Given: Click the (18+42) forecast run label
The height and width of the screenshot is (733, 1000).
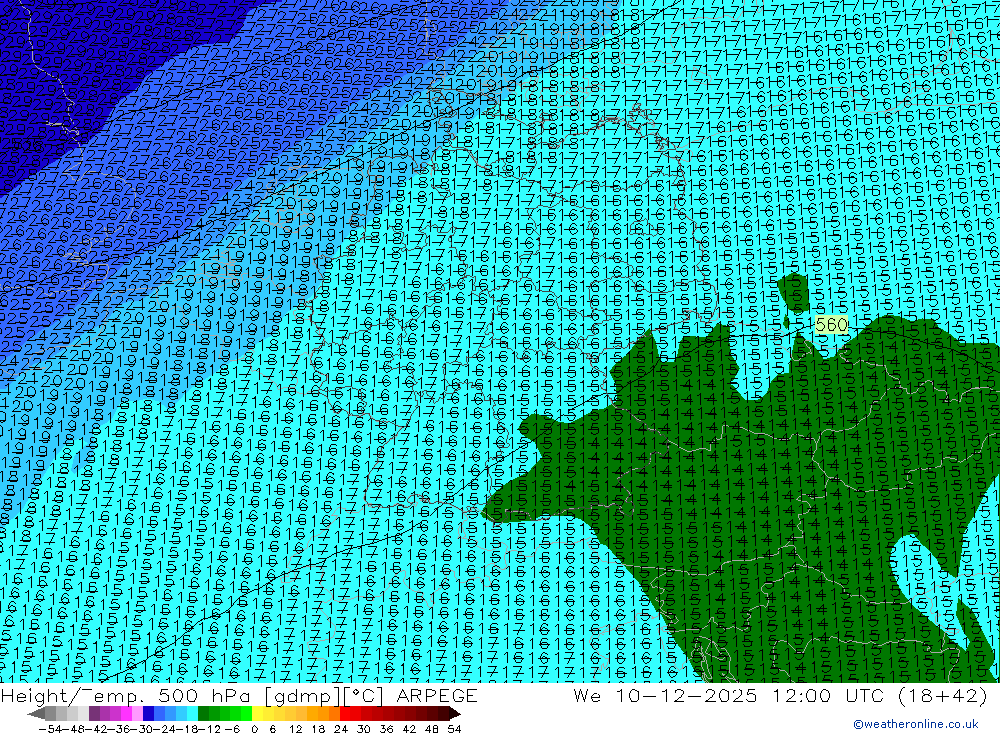Looking at the screenshot, I should (x=943, y=696).
